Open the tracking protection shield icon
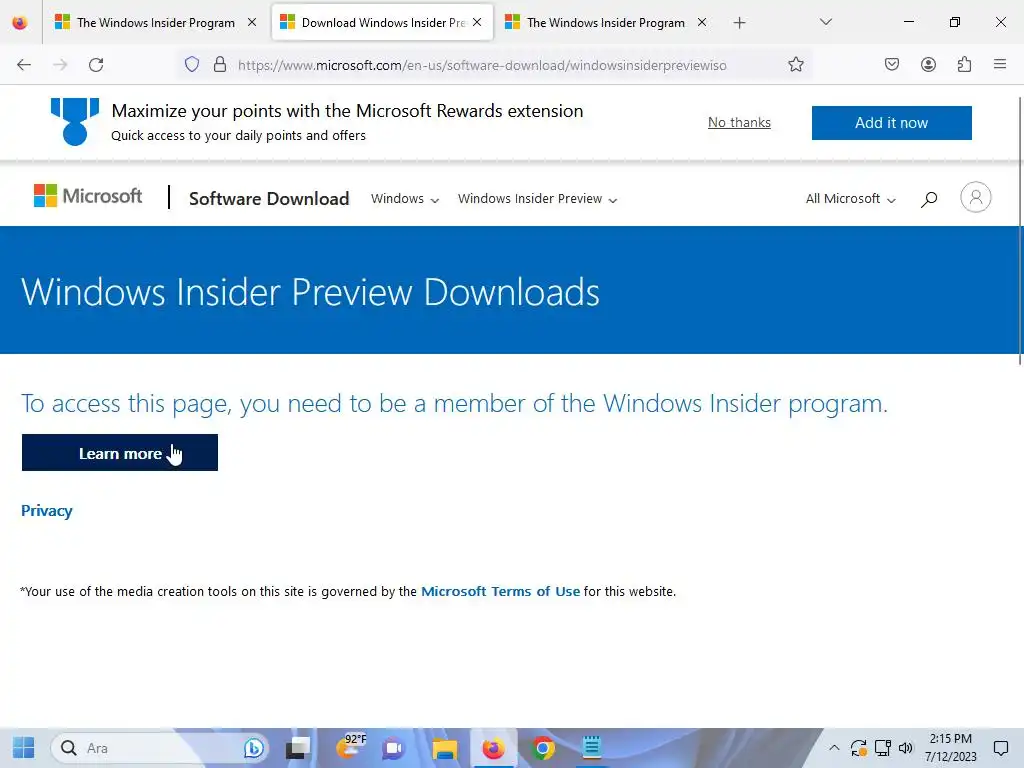Viewport: 1024px width, 768px height. click(x=191, y=65)
